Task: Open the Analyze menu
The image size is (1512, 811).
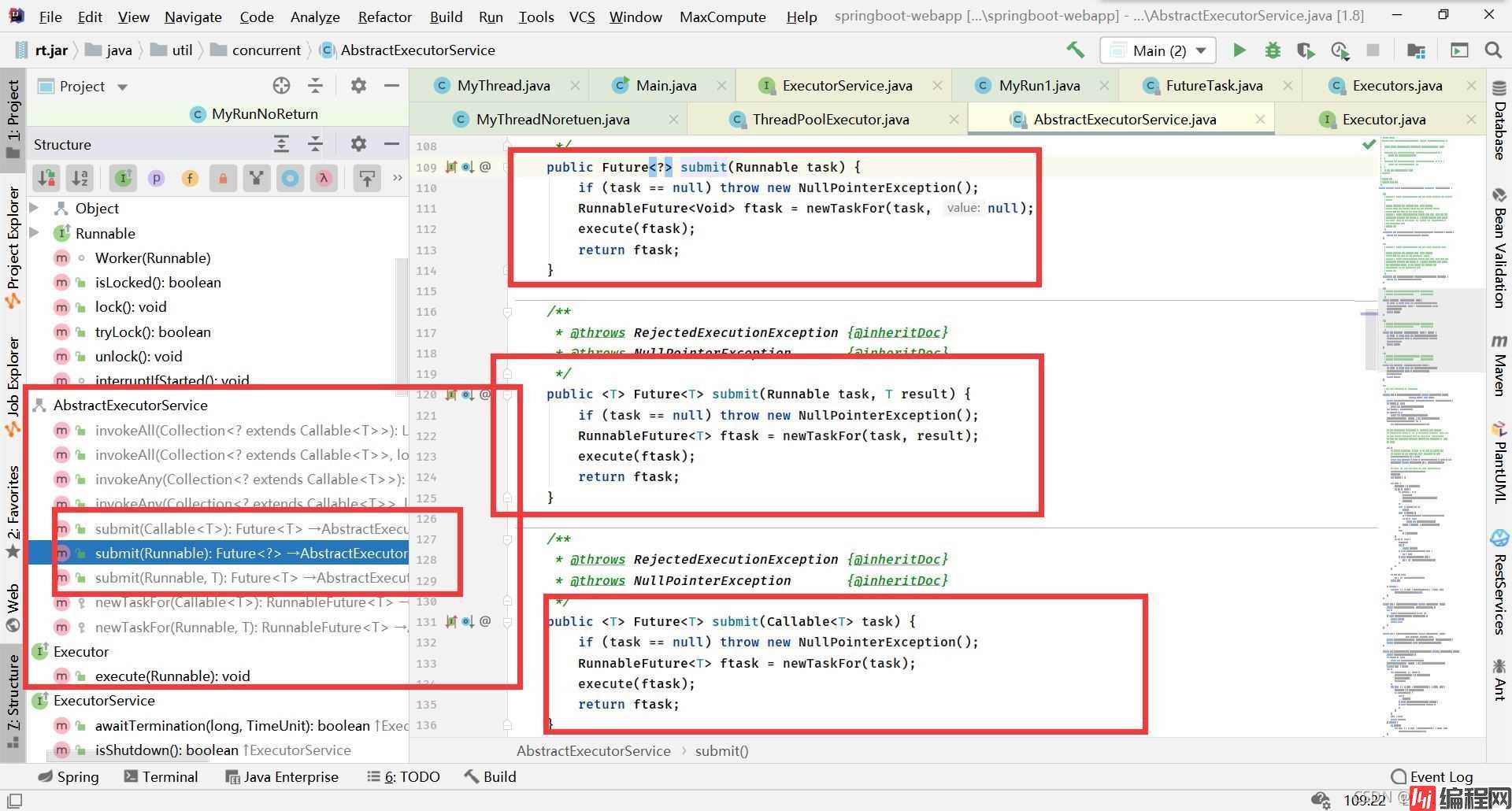Action: click(315, 17)
